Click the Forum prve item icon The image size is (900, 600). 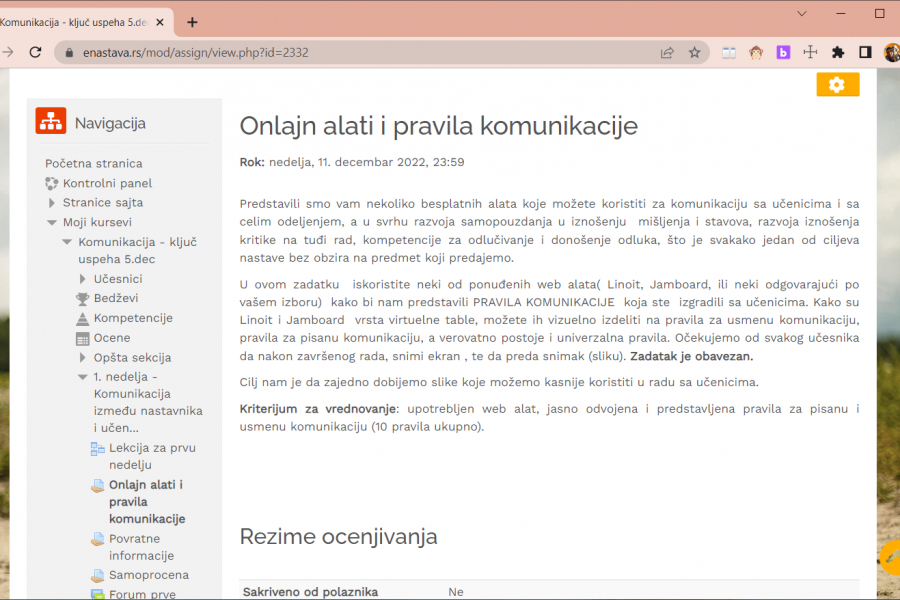coord(98,594)
